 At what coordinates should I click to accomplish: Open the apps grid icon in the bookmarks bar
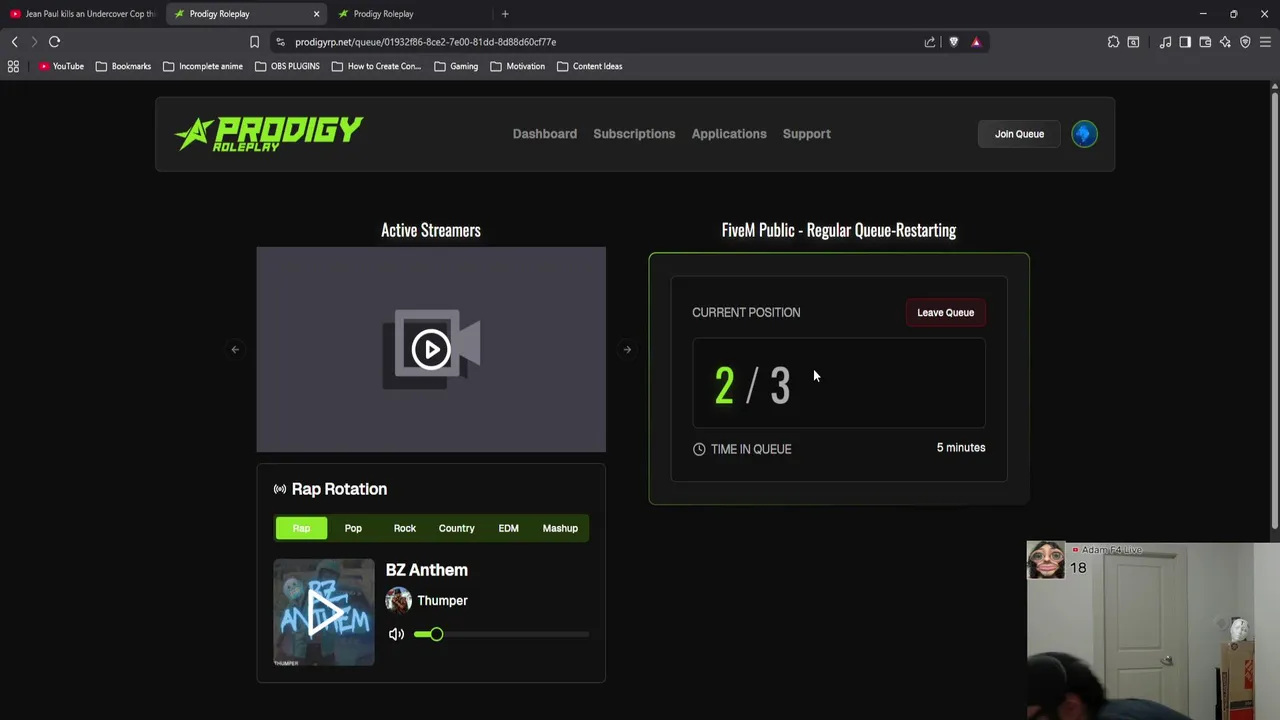point(13,66)
